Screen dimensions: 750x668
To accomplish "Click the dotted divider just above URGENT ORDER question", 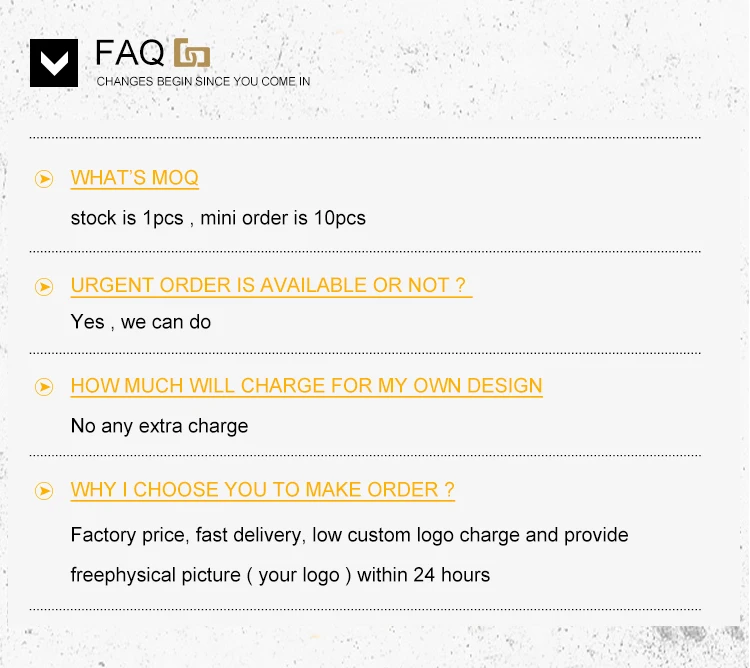I will coord(365,251).
